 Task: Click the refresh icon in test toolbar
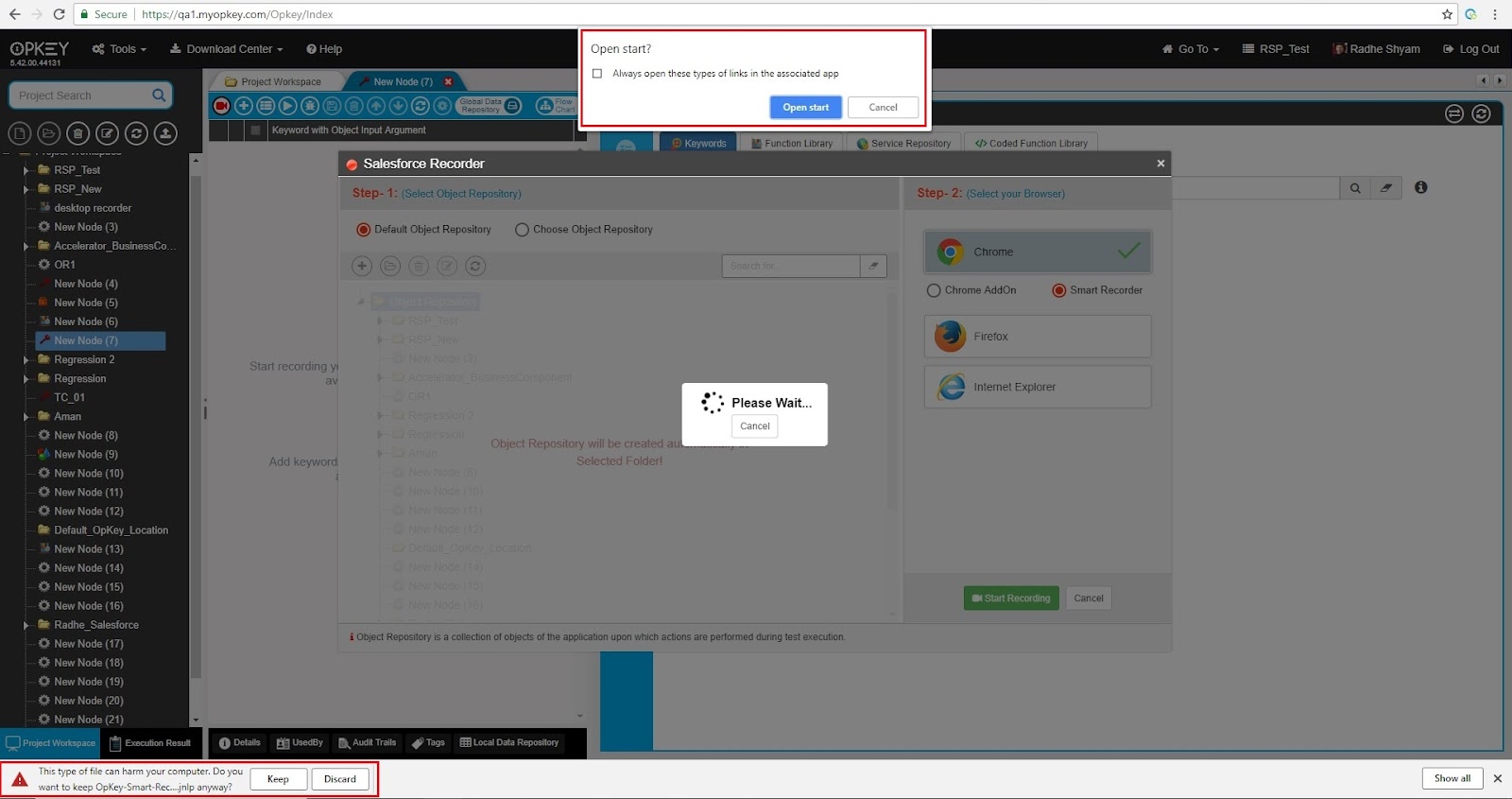tap(421, 106)
